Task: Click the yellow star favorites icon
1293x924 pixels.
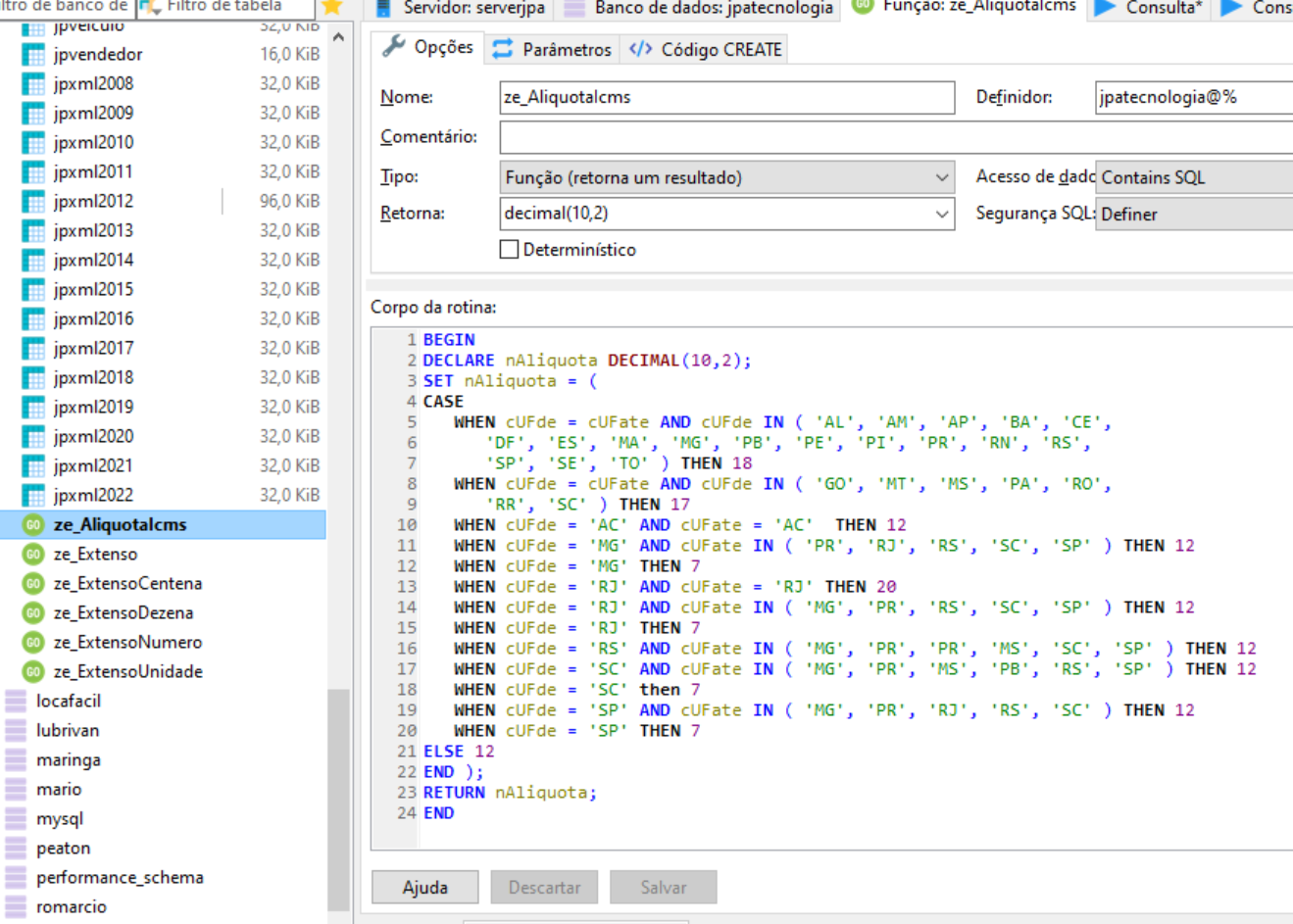Action: coord(331,7)
